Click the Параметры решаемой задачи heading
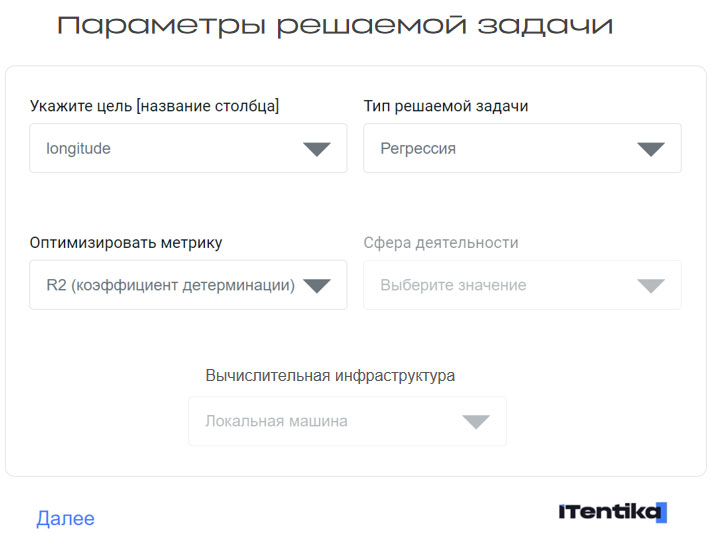Screen dimensions: 714x534 [x=334, y=26]
